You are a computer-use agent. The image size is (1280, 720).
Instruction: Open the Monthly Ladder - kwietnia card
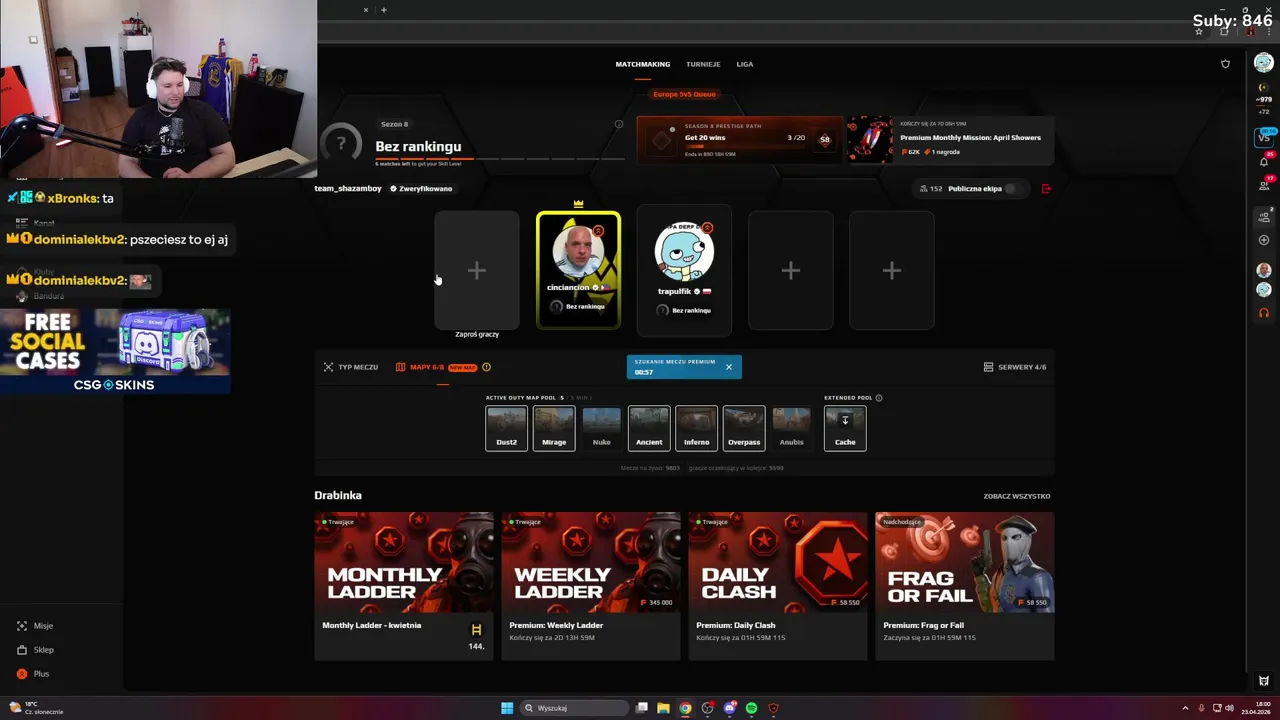tap(404, 586)
